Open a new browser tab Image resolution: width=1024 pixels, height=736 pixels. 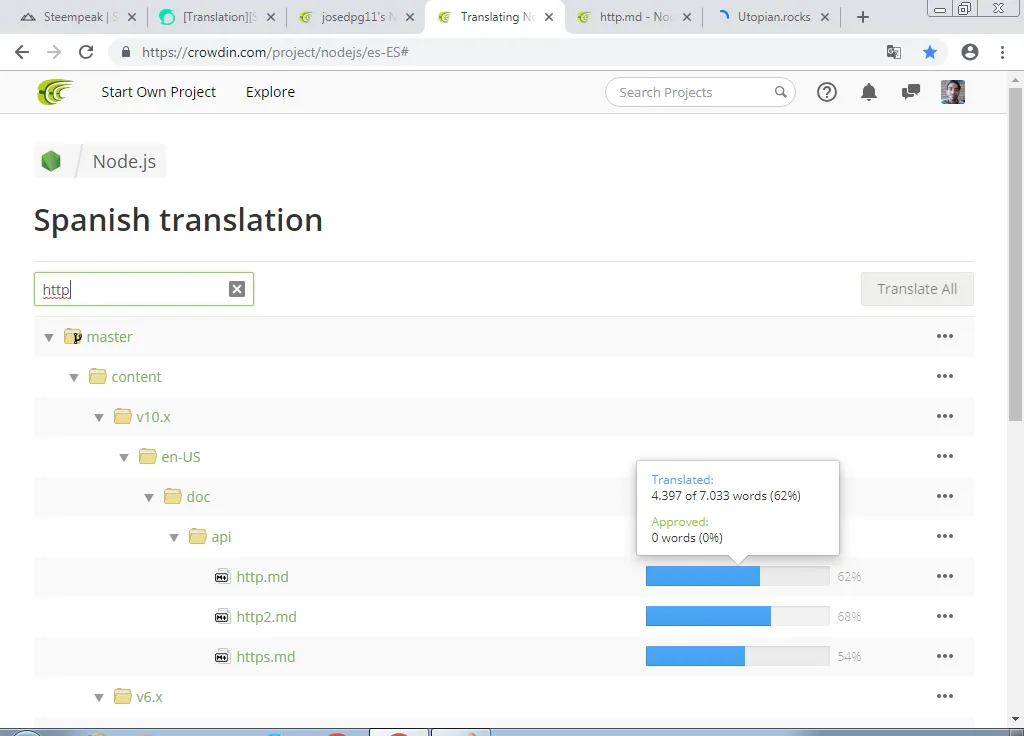(863, 17)
